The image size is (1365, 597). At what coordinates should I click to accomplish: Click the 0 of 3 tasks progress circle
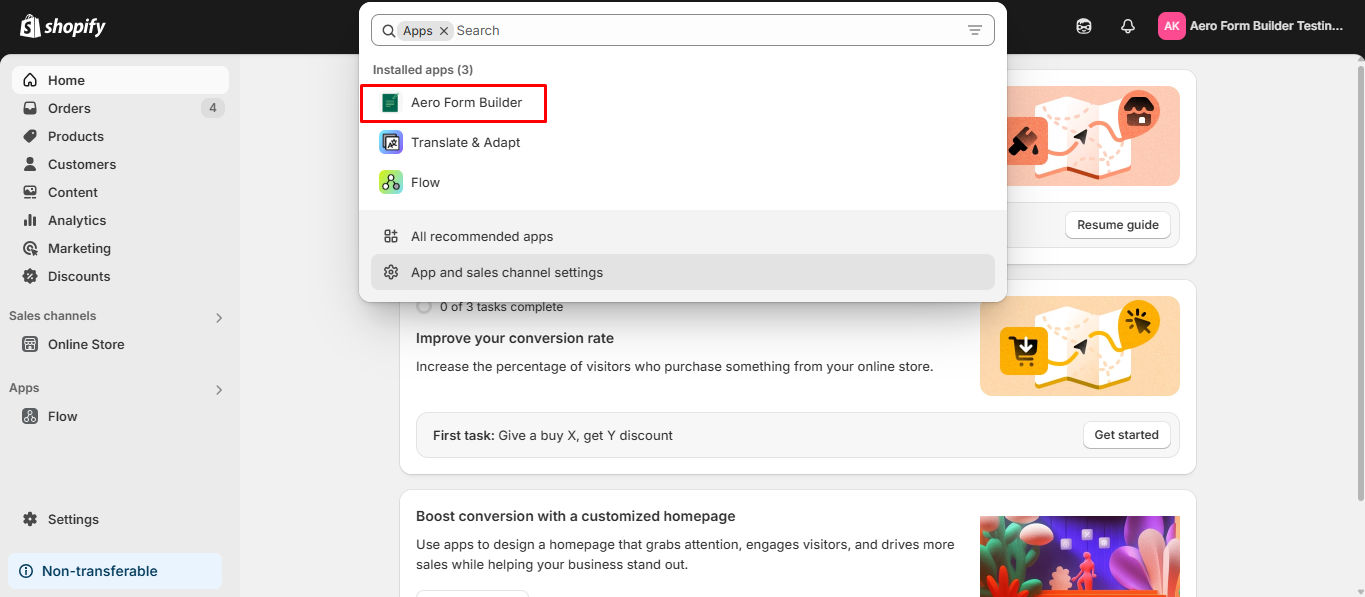424,307
